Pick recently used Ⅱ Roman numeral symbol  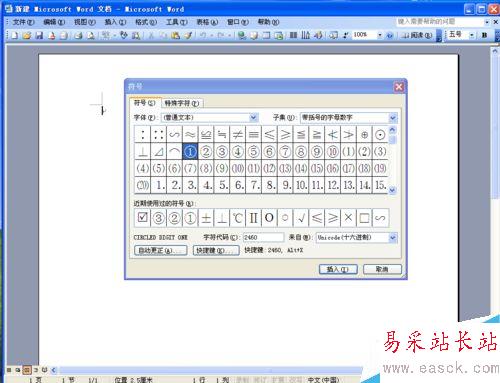[254, 218]
